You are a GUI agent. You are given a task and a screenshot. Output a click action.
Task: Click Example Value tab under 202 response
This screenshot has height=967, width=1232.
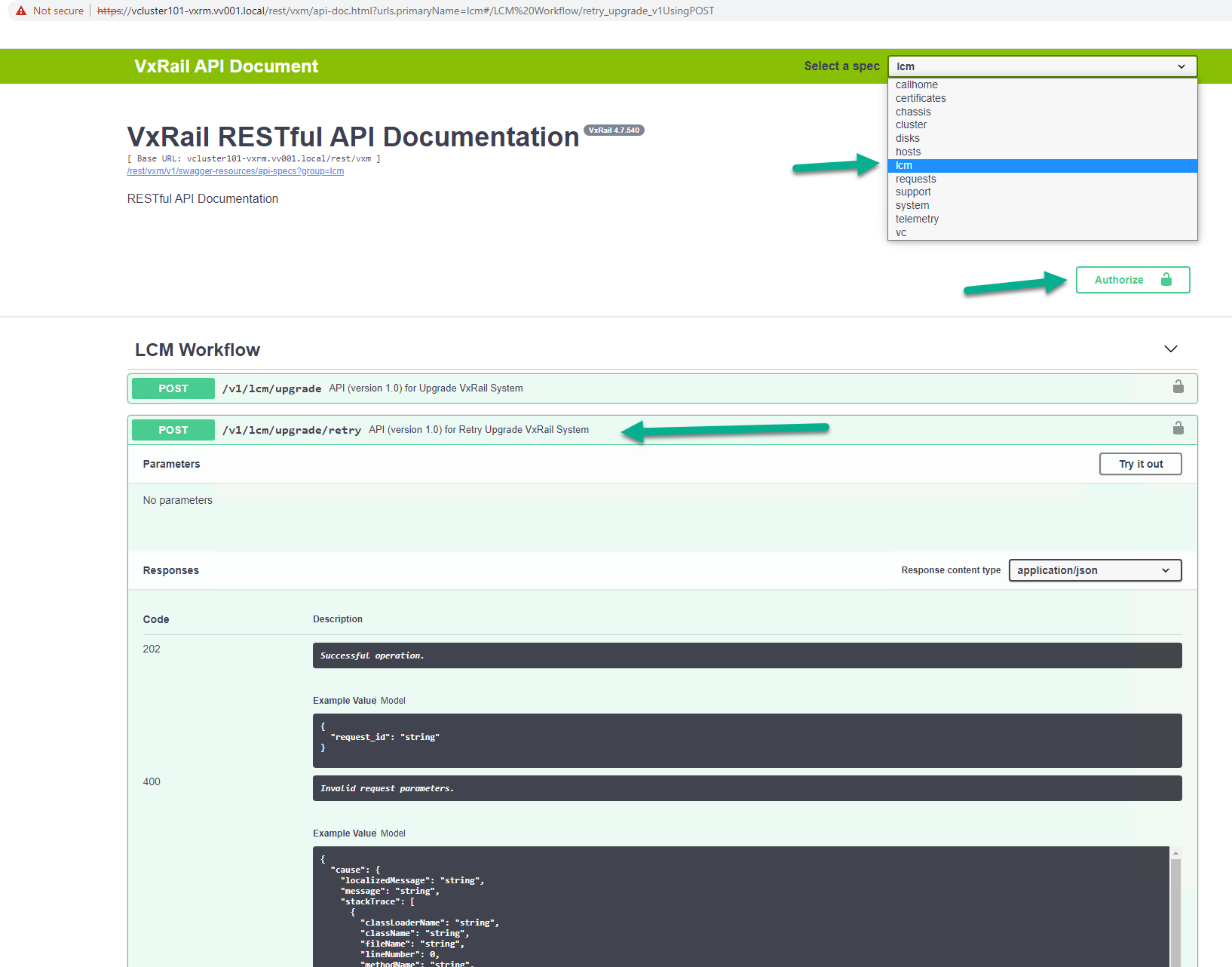(344, 701)
